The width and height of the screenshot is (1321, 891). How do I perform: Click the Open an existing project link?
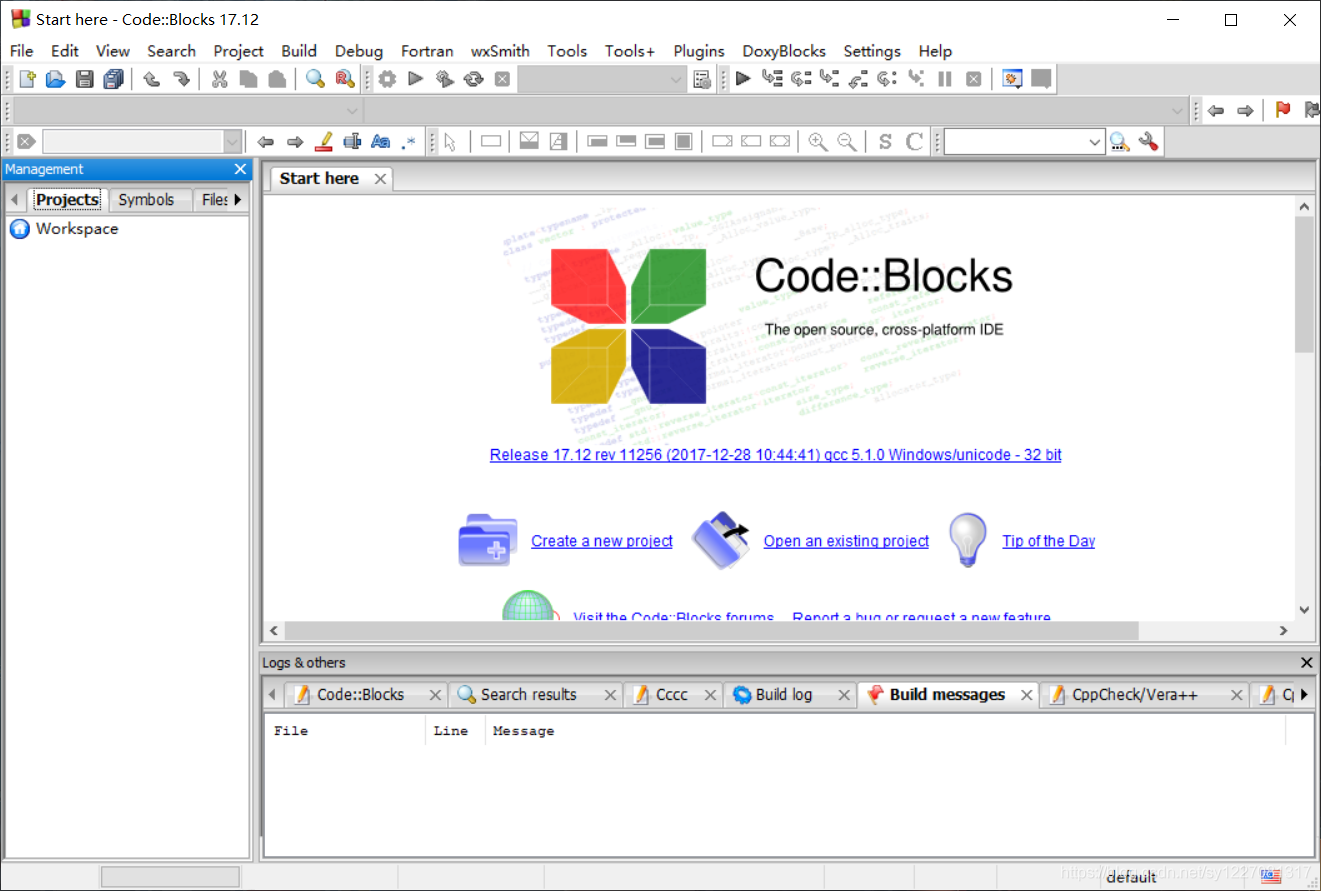846,541
